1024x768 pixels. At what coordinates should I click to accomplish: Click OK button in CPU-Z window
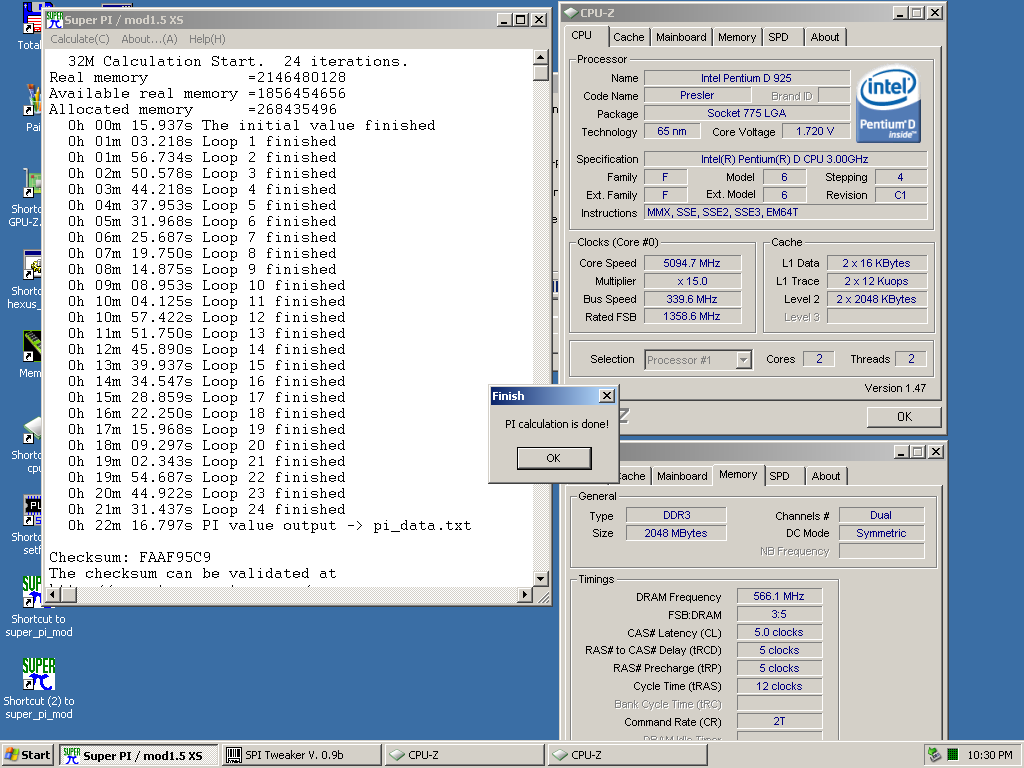pyautogui.click(x=904, y=417)
